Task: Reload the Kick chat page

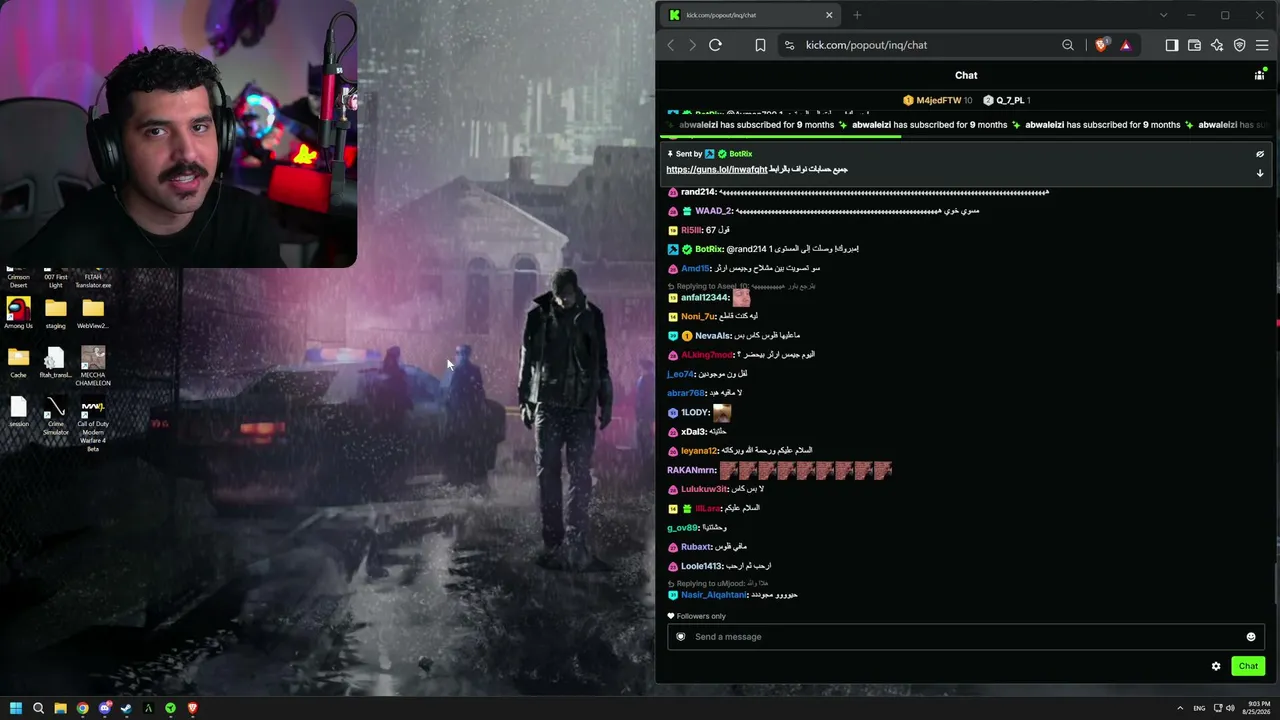Action: coord(715,45)
